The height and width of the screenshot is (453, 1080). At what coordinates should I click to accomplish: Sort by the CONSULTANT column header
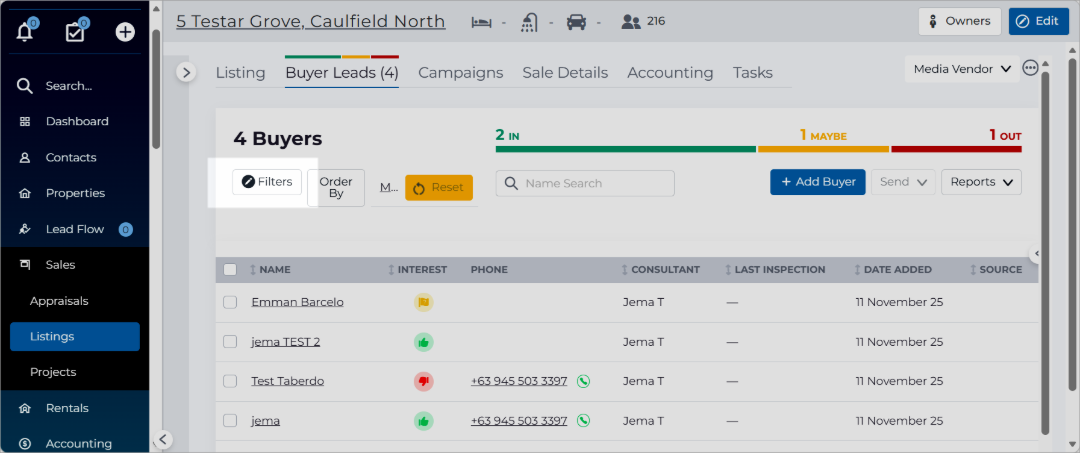click(x=661, y=270)
